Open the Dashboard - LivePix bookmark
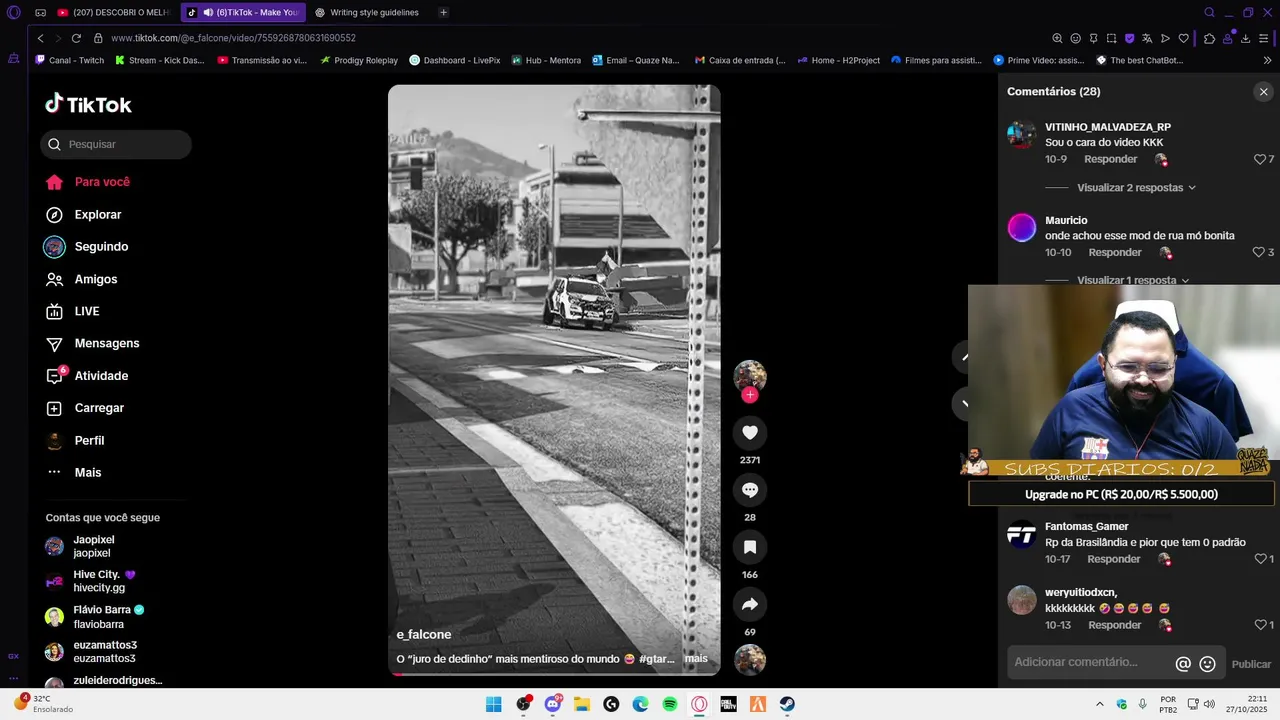 (454, 60)
